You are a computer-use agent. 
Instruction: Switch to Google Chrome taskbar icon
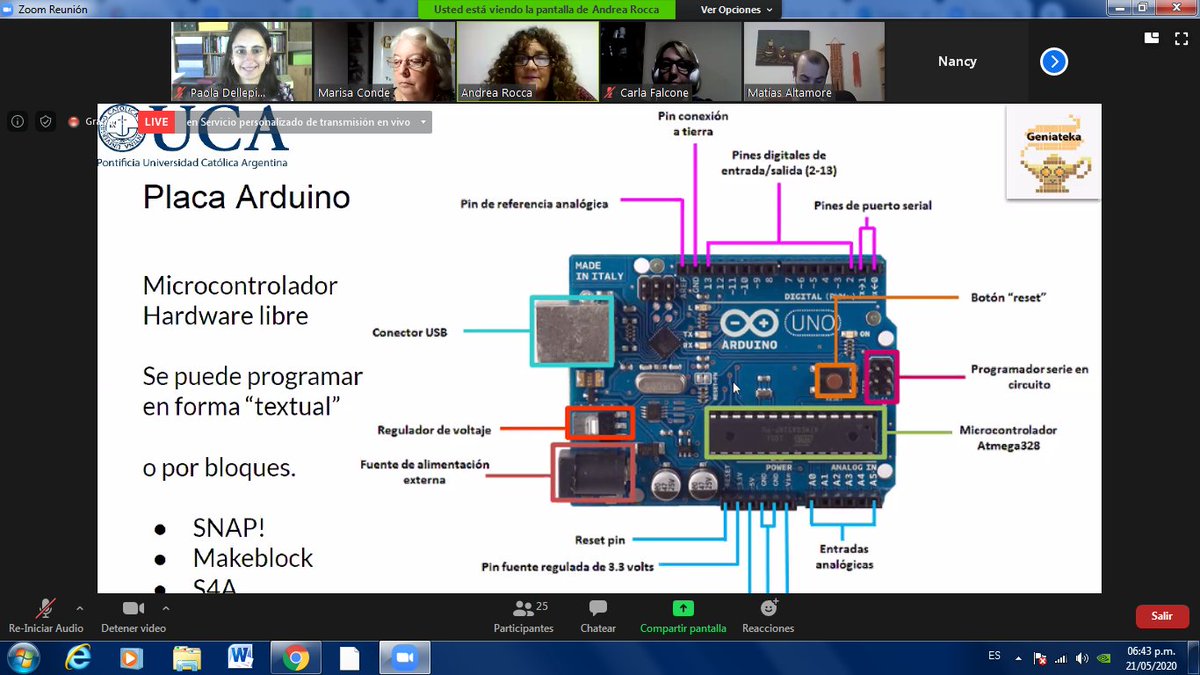coord(295,657)
